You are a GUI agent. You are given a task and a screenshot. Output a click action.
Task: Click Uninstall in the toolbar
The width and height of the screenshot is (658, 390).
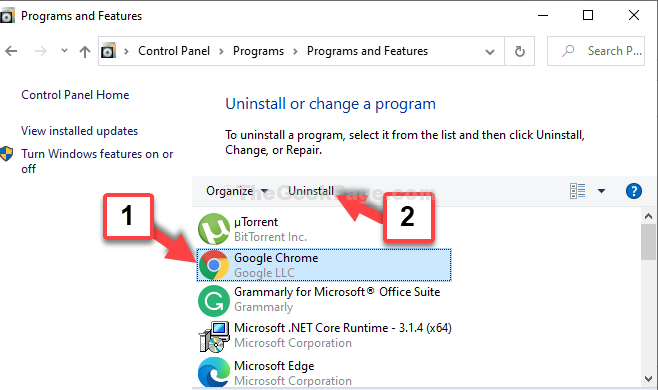tap(311, 191)
